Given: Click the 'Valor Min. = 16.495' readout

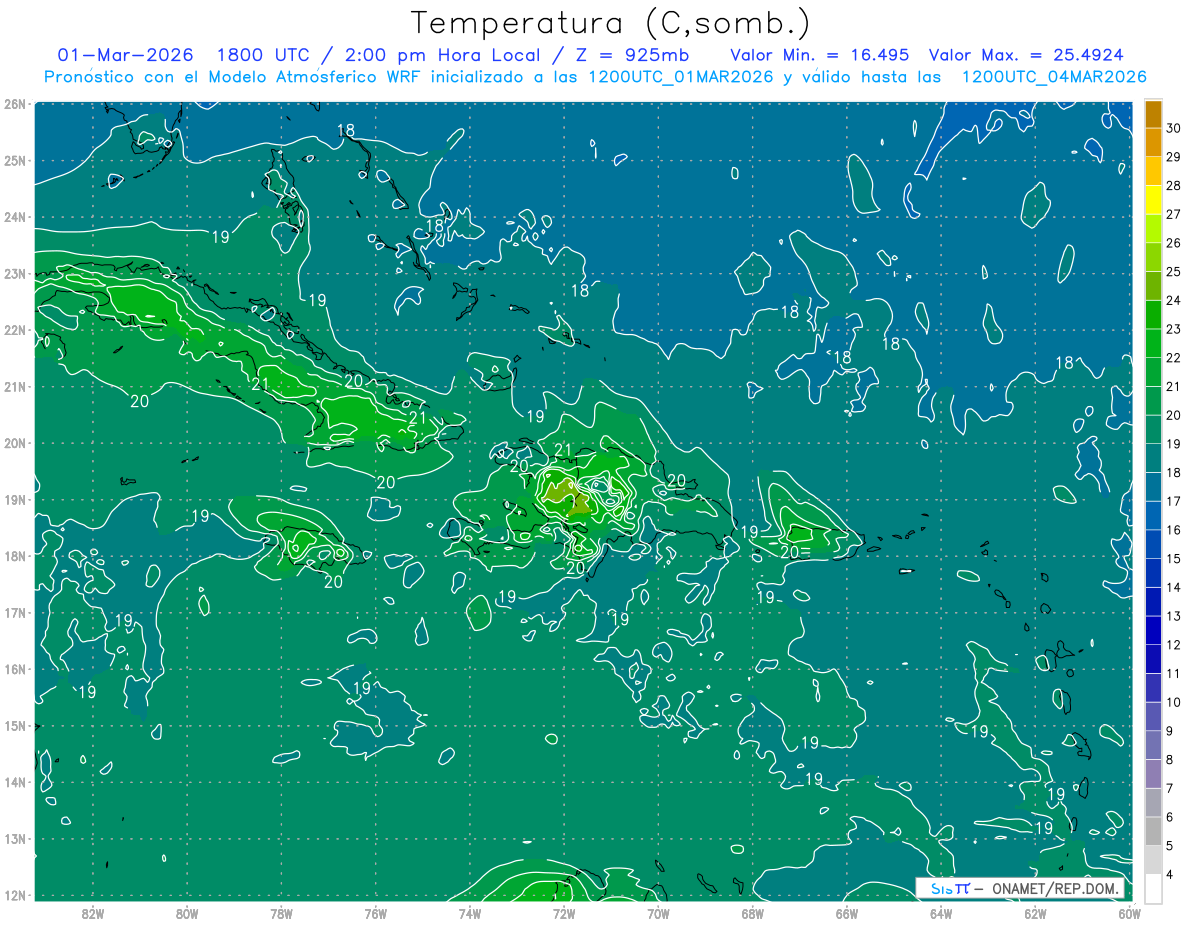Looking at the screenshot, I should (819, 55).
